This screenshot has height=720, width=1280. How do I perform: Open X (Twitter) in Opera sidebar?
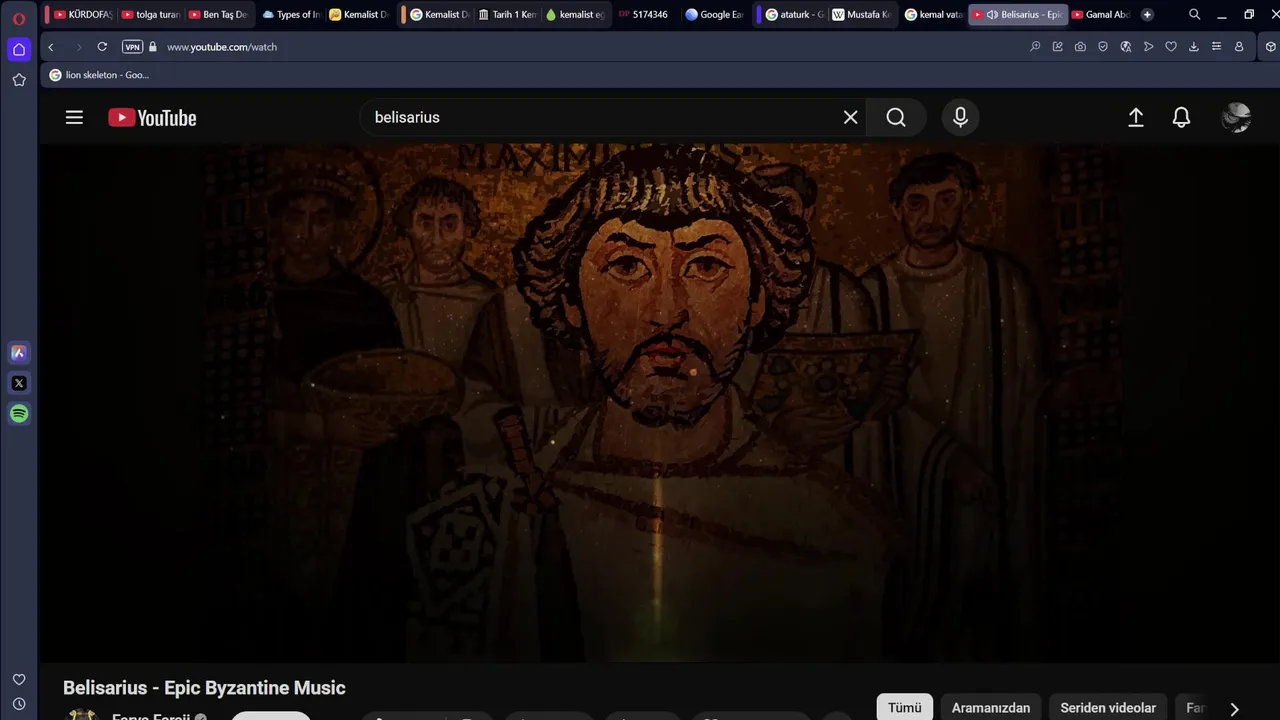19,383
